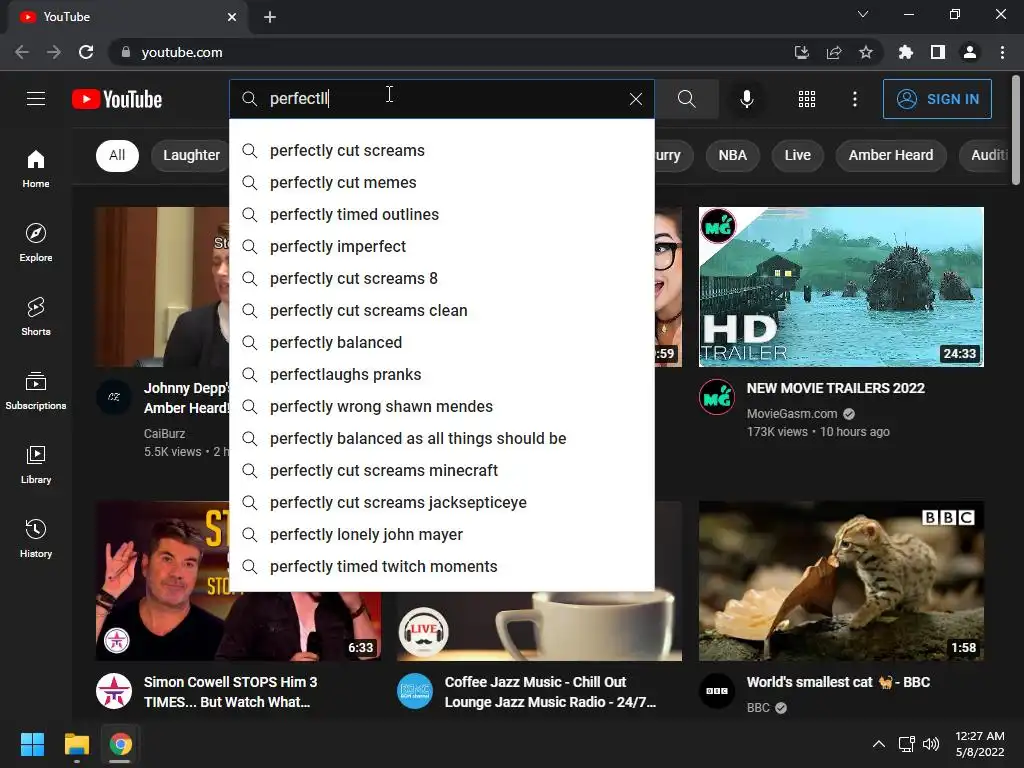Reload the page in Chrome

coord(86,52)
